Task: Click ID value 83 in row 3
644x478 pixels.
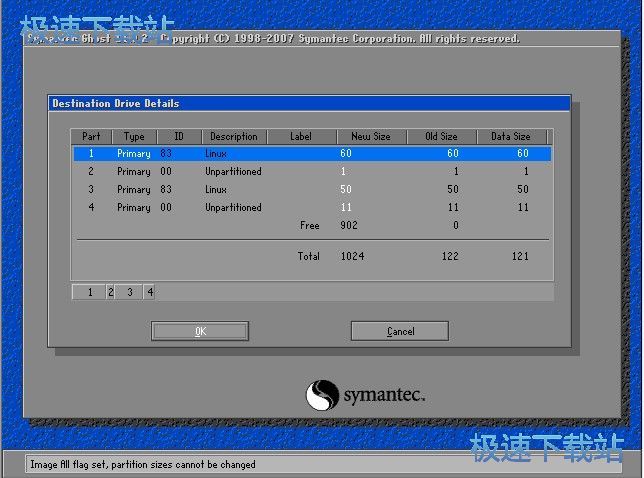Action: [166, 189]
